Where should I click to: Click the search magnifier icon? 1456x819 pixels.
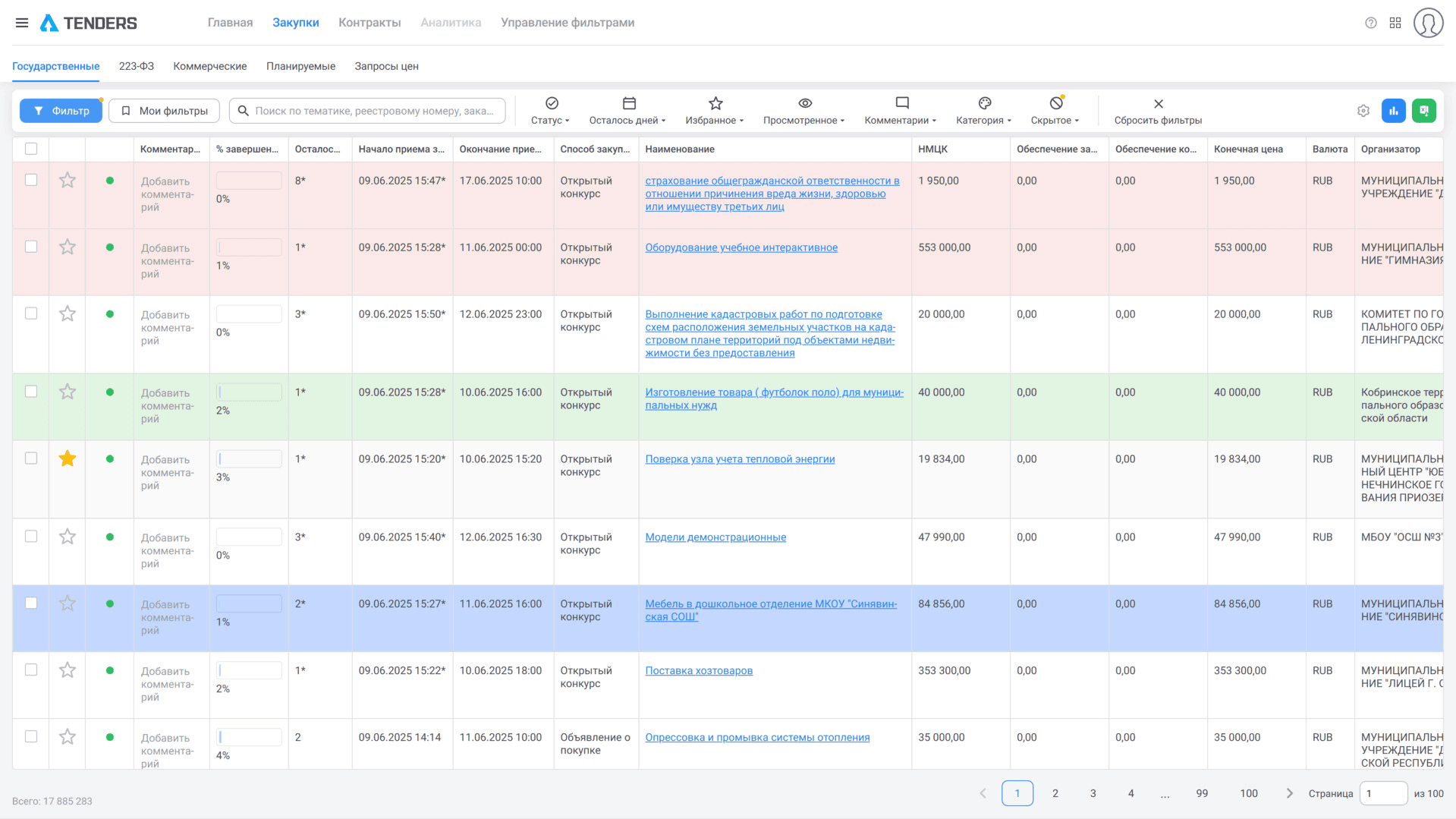coord(244,111)
